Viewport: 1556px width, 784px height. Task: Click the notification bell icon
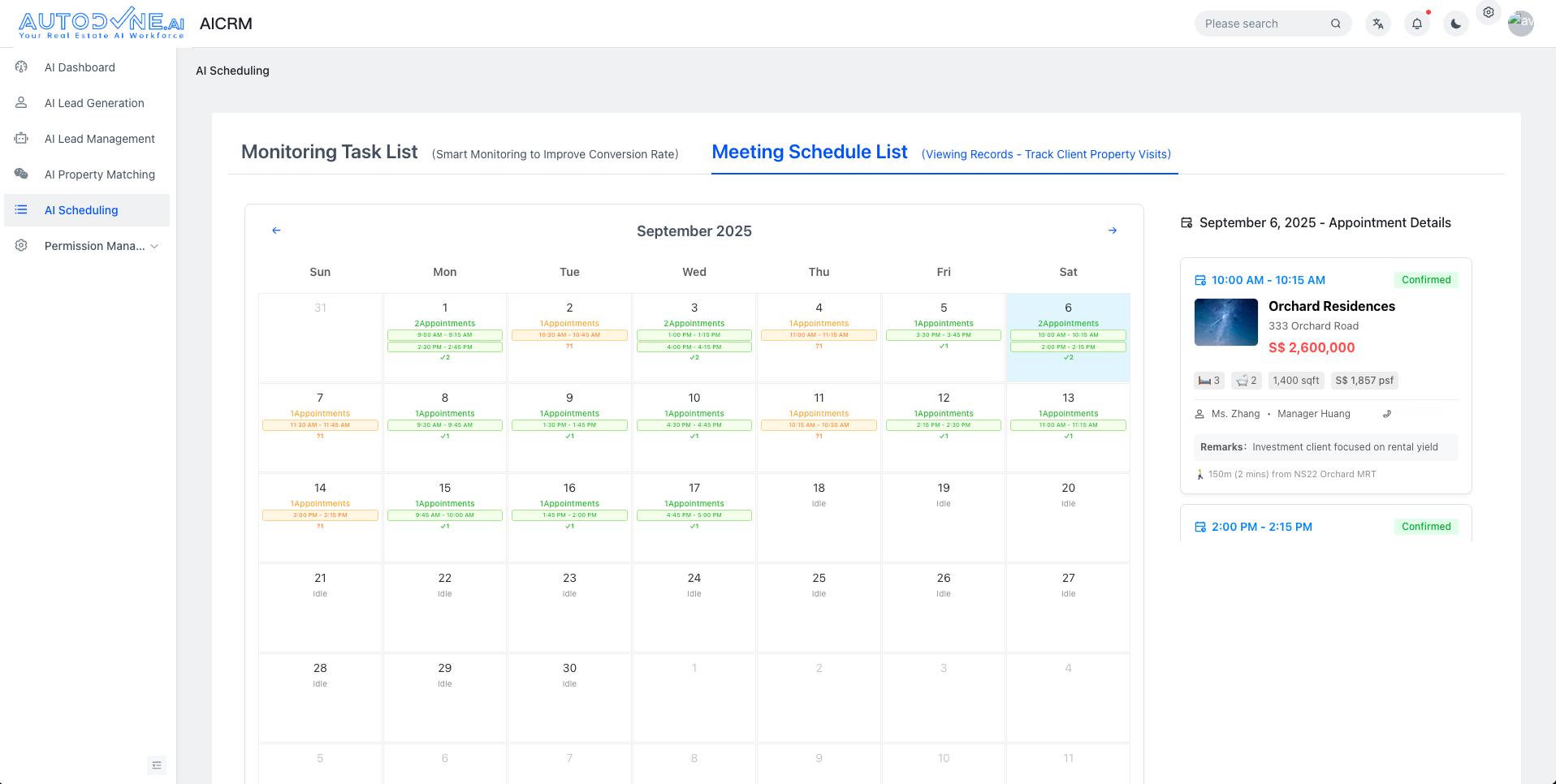coord(1417,24)
